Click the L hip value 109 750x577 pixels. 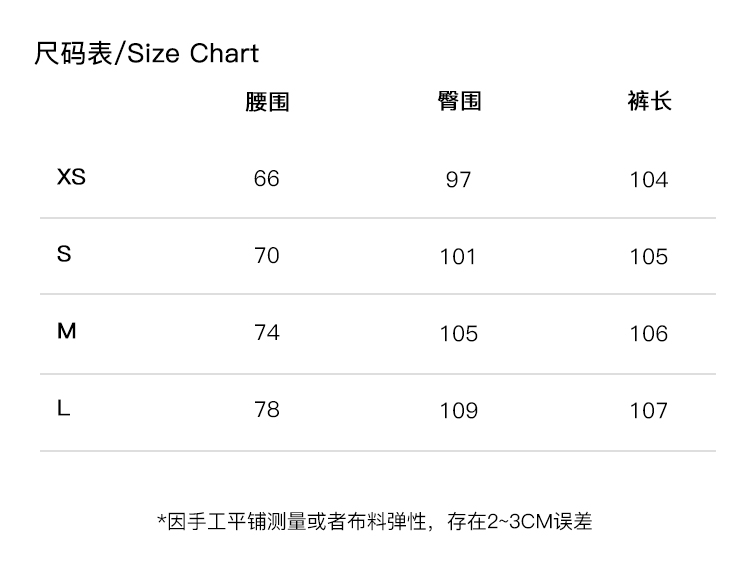(458, 411)
